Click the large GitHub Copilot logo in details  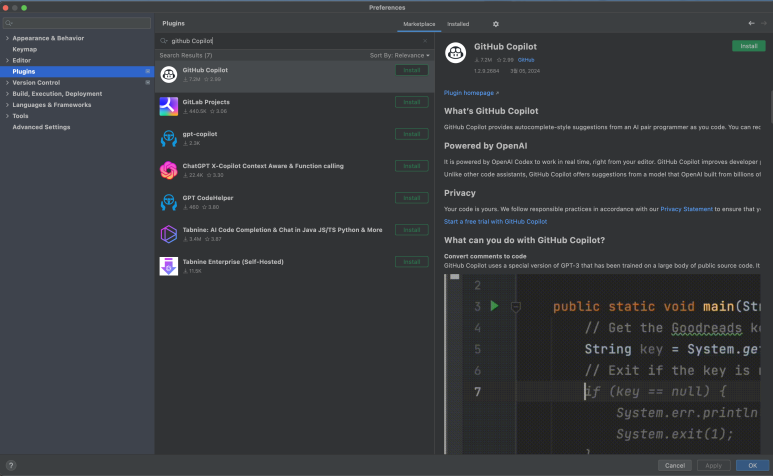point(456,53)
